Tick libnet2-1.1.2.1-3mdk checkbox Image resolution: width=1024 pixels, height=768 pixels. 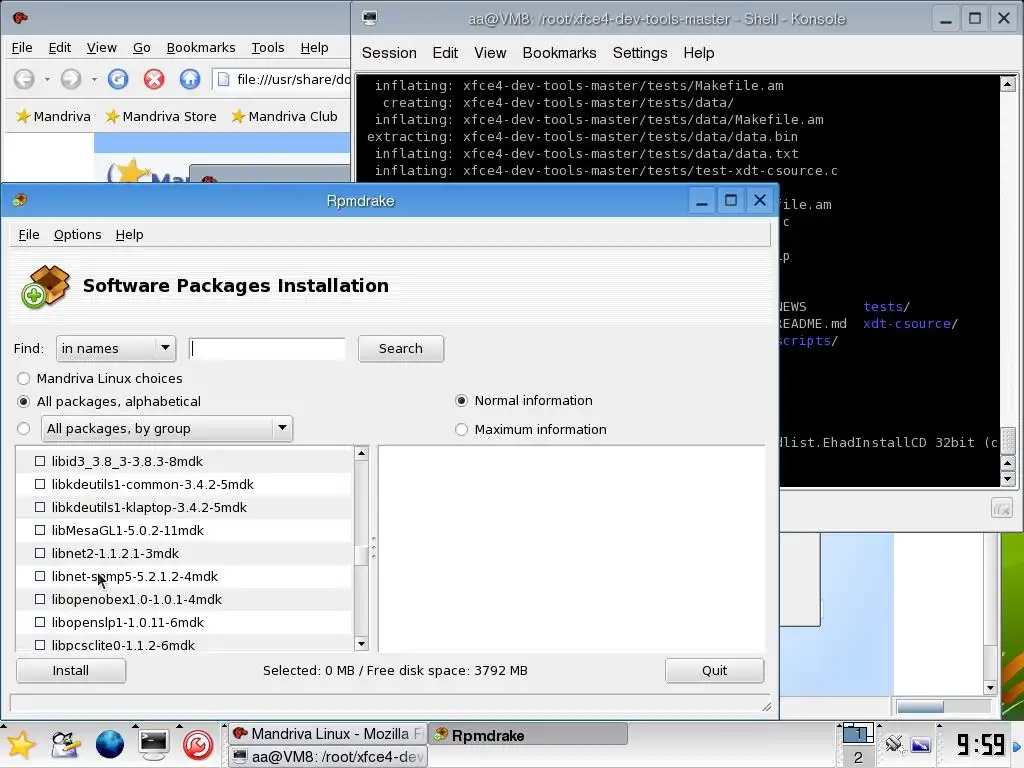(40, 552)
